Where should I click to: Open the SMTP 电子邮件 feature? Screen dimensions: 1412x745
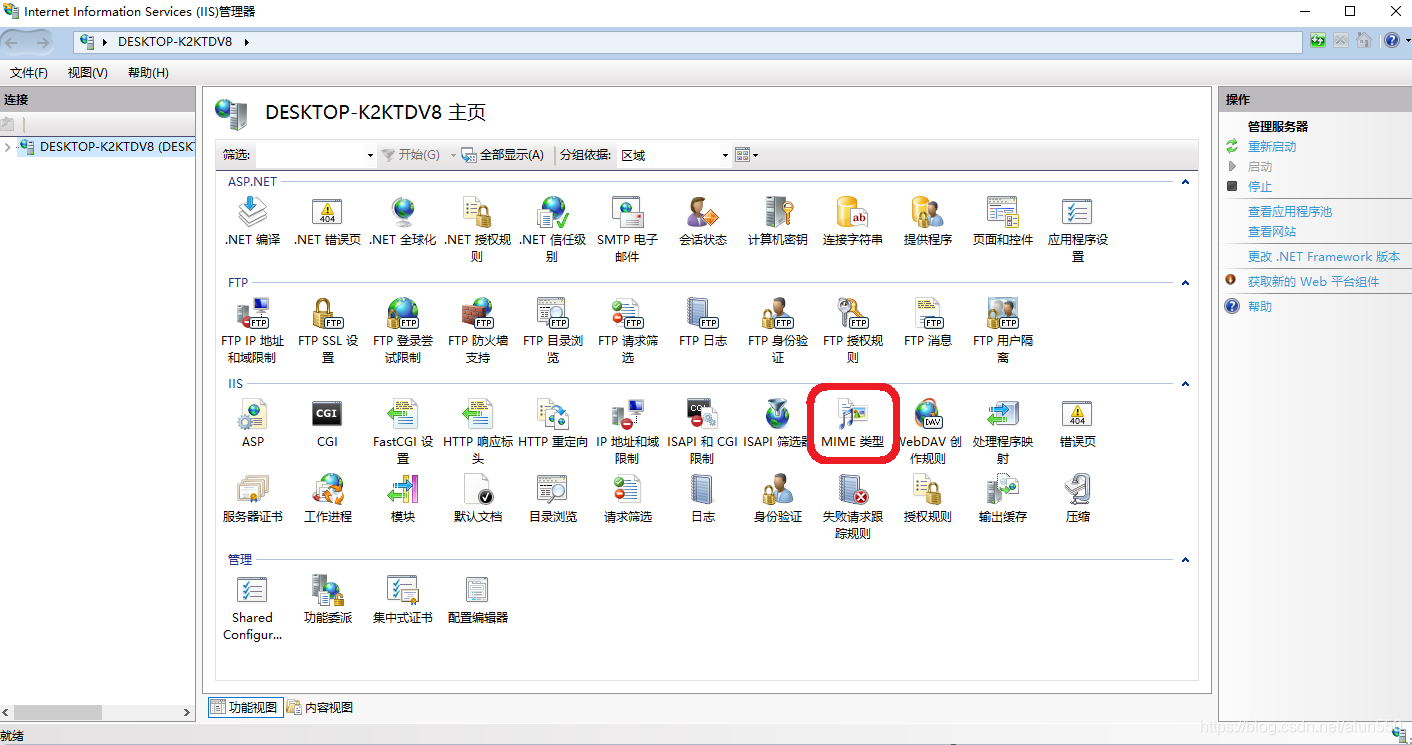click(628, 229)
